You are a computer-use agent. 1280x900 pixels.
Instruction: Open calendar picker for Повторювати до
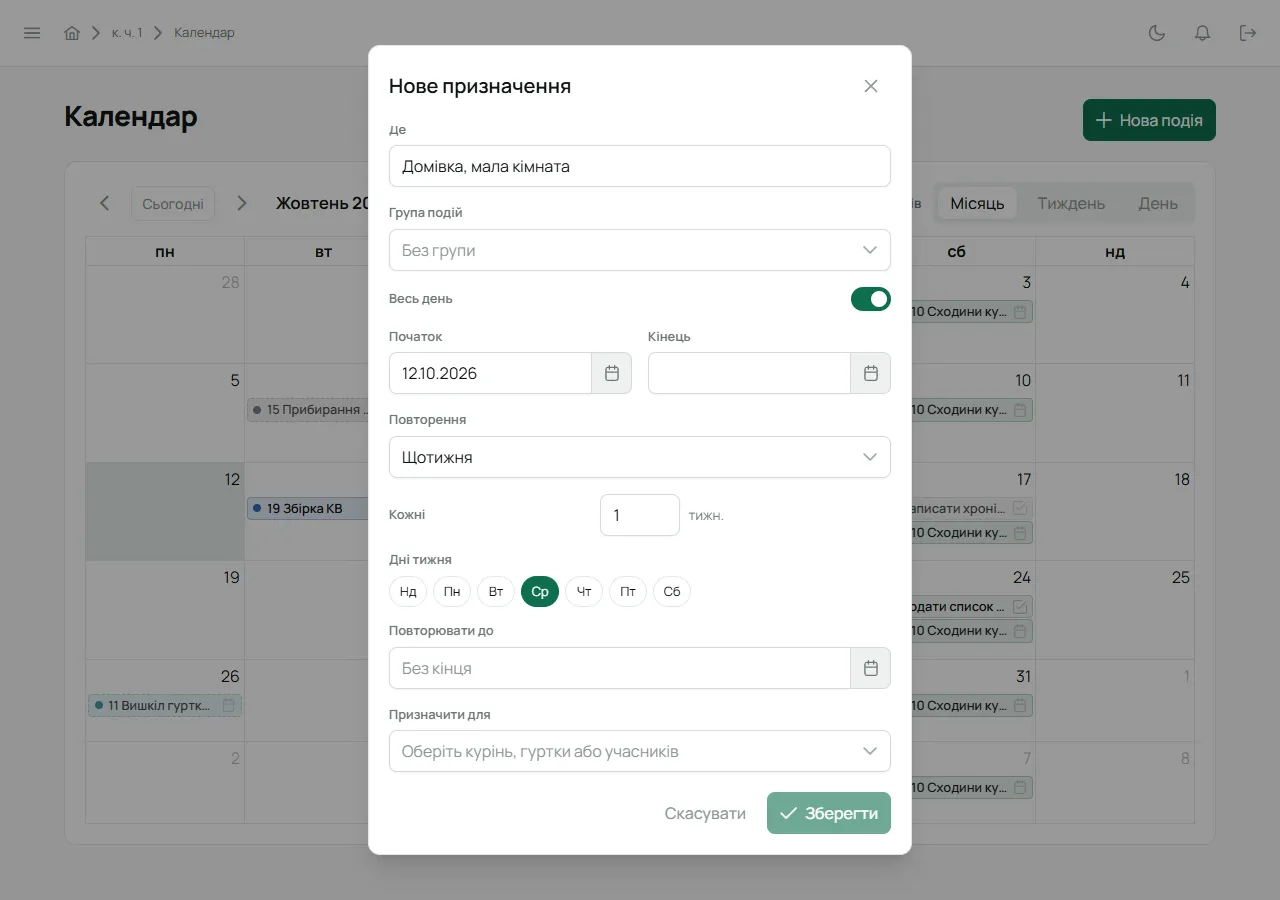(871, 668)
